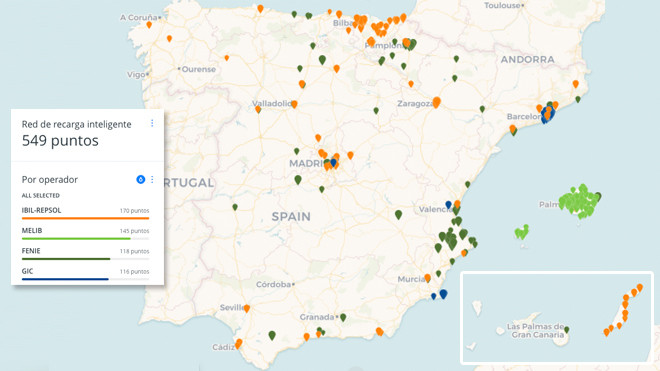This screenshot has height=371, width=660.
Task: Filter by the GIC operator row
Action: tap(85, 274)
